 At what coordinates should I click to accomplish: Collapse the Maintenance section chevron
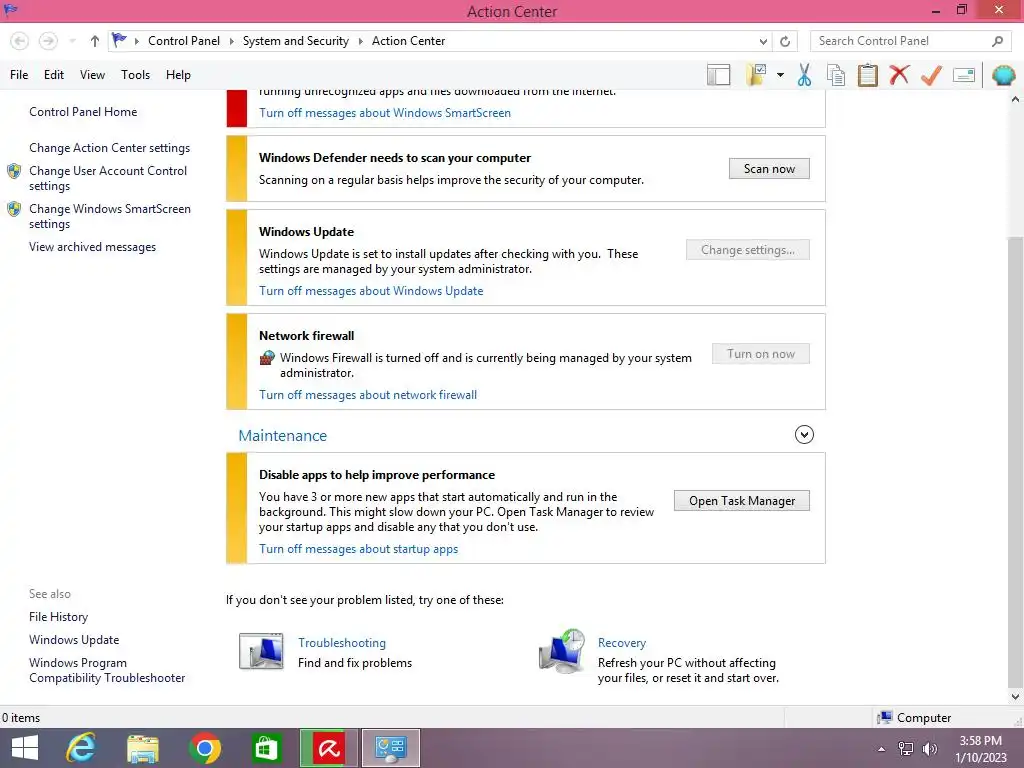(804, 434)
